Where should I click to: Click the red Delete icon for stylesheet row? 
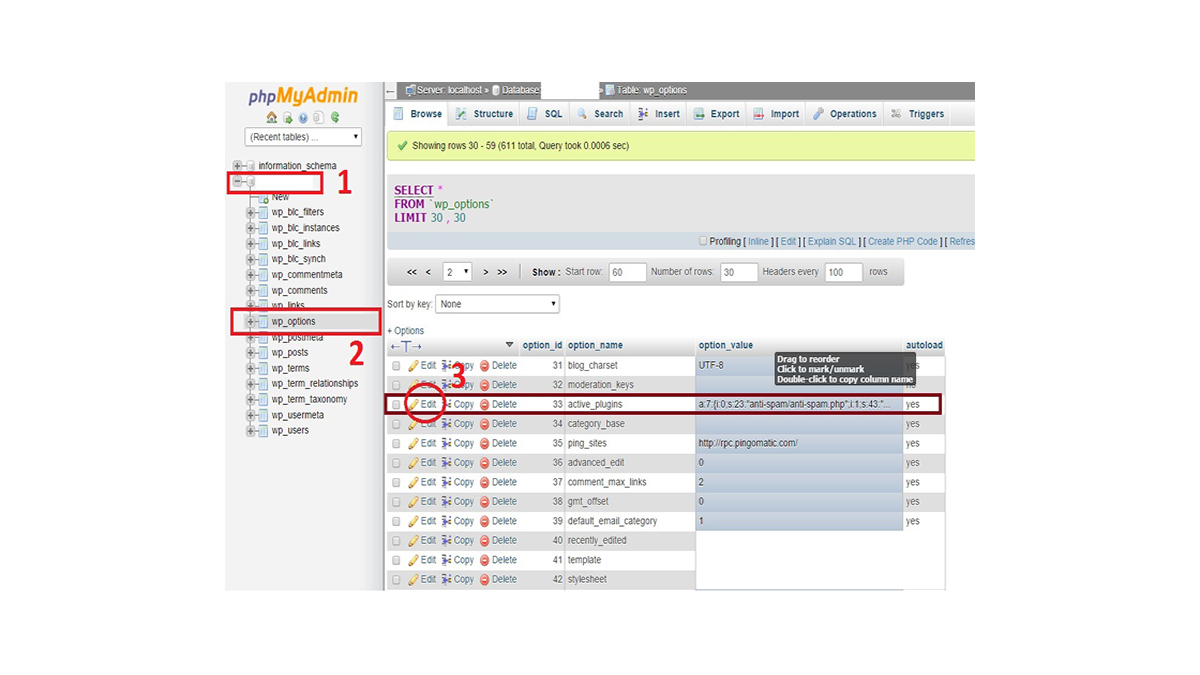point(485,579)
